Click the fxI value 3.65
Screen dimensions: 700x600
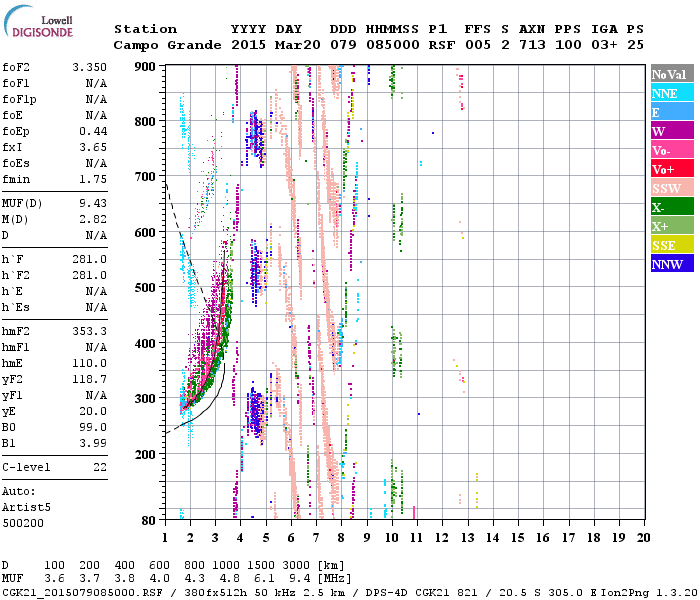[x=93, y=147]
